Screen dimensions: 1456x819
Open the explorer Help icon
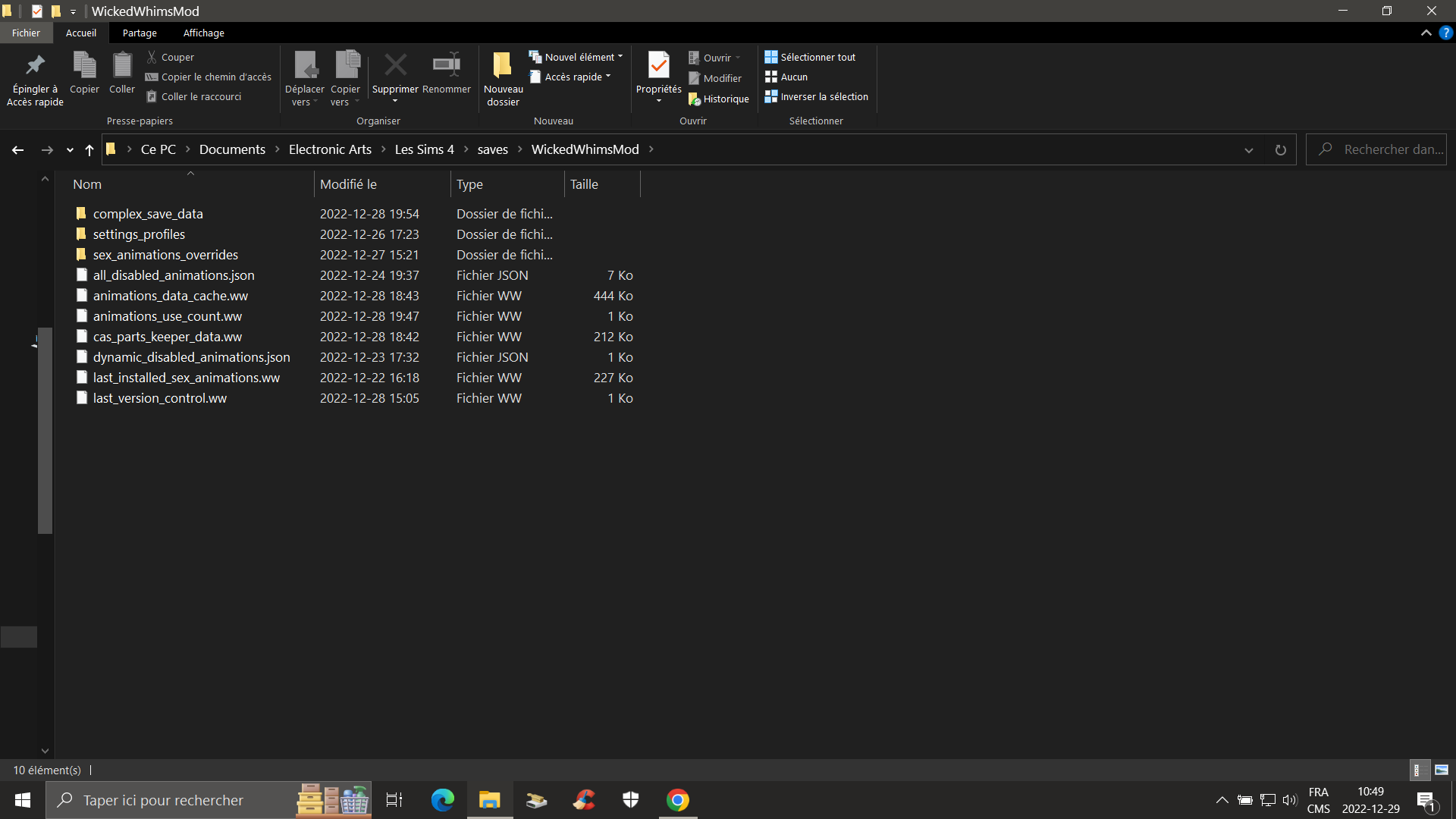tap(1445, 33)
